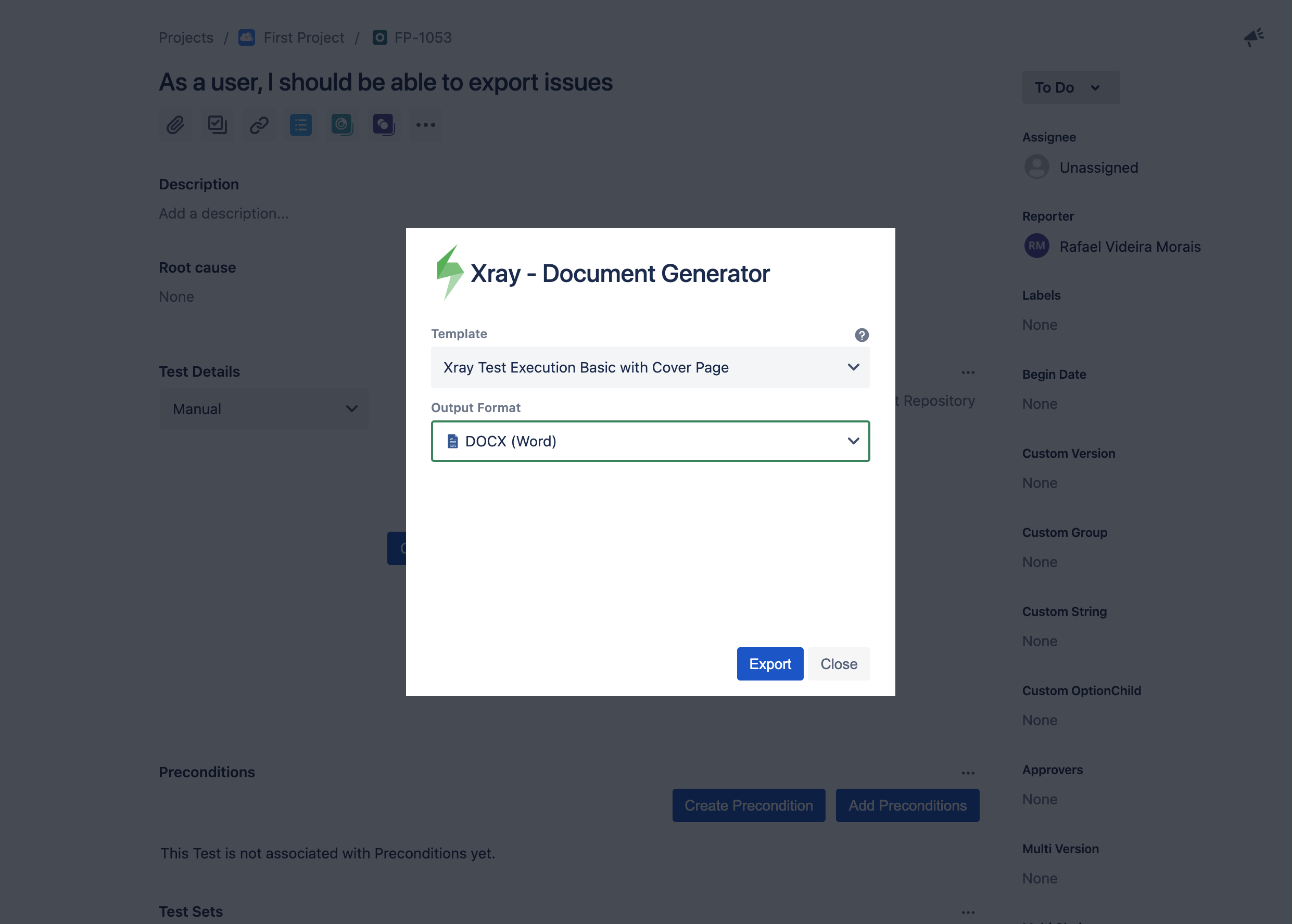Open the more actions ellipsis under title

tap(426, 124)
